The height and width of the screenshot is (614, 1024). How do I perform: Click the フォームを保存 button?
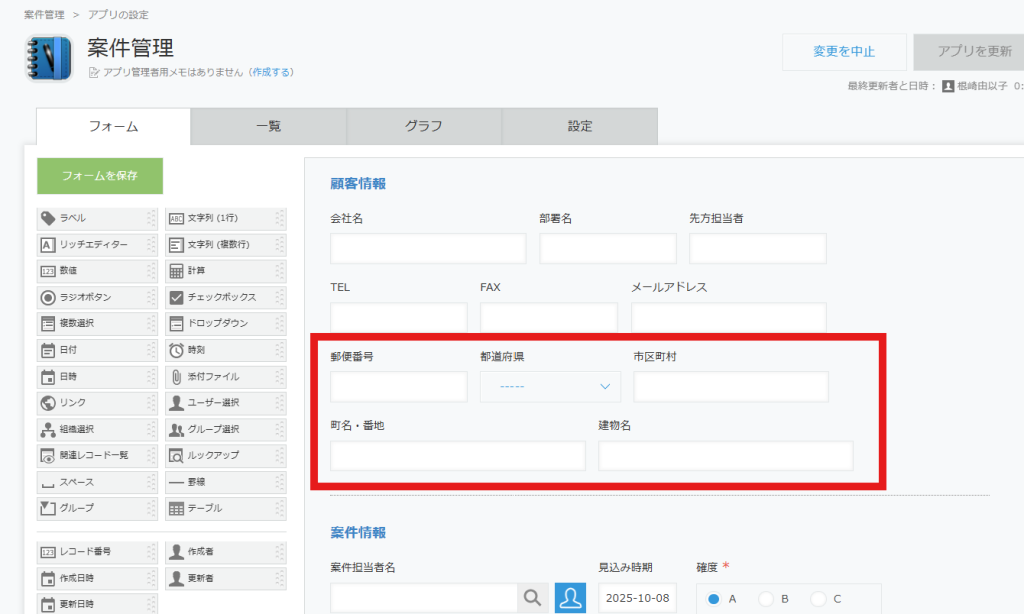pos(99,176)
